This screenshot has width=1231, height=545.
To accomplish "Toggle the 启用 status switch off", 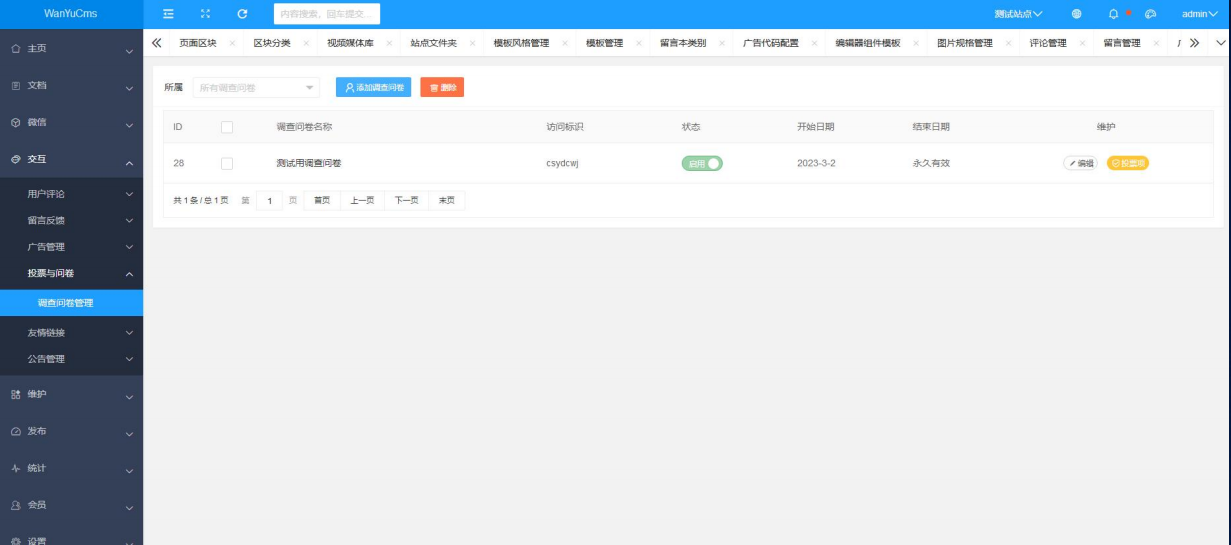I will coord(702,163).
